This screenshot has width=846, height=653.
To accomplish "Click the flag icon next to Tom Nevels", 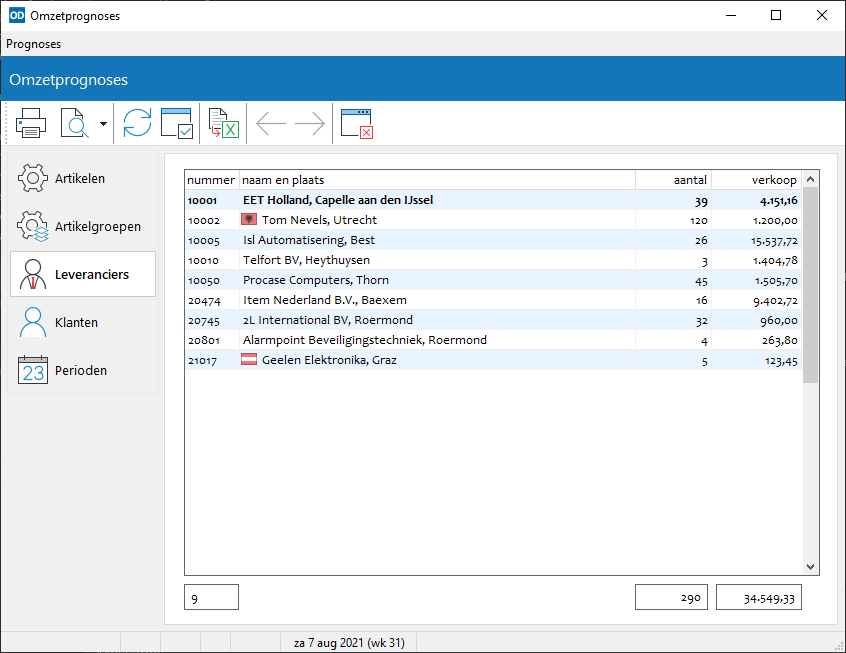I will click(x=249, y=219).
